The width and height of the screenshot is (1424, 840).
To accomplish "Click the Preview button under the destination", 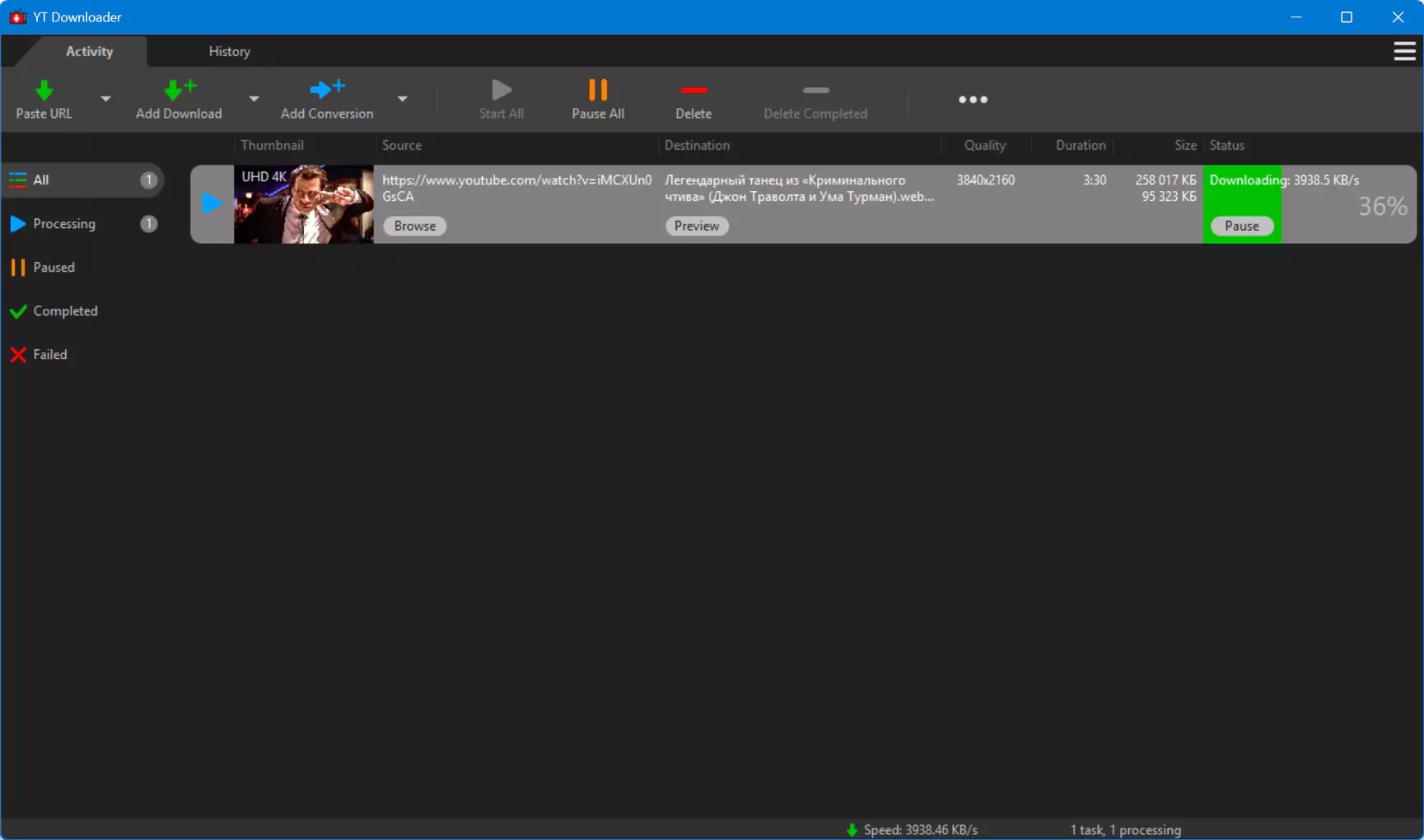I will [697, 226].
